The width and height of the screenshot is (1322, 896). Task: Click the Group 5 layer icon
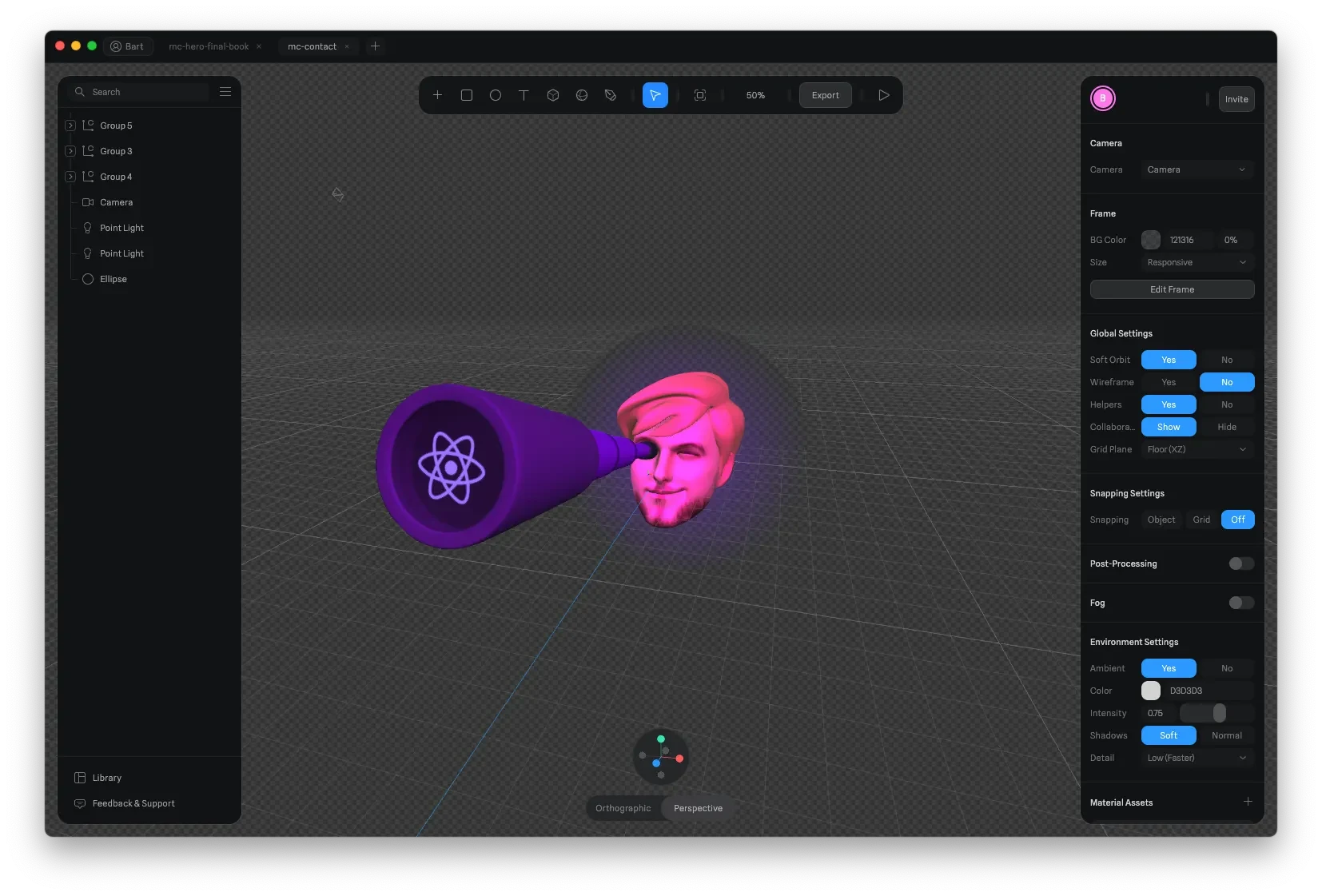coord(88,125)
